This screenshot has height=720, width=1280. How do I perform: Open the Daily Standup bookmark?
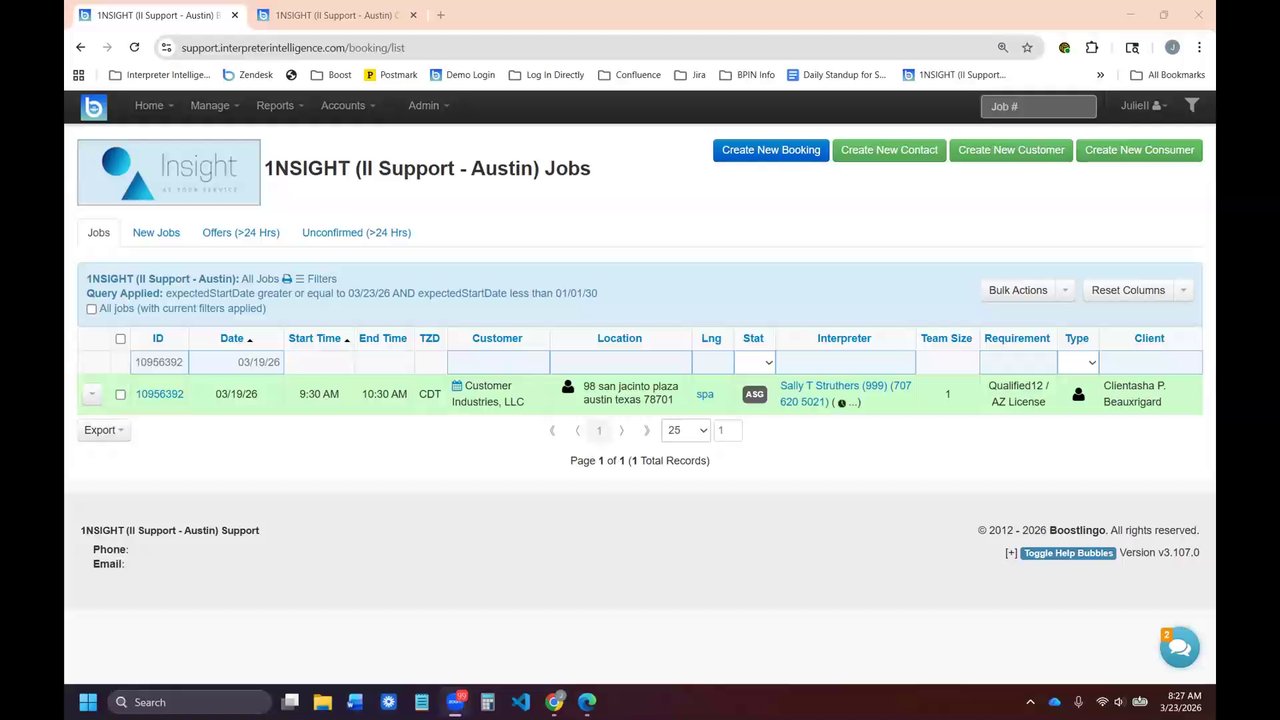point(837,75)
